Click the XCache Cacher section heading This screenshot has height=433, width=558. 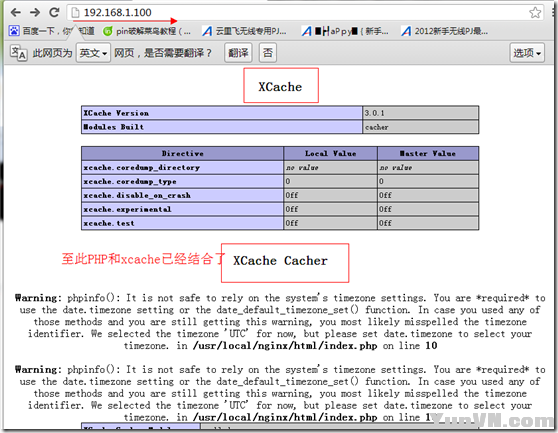coord(280,261)
